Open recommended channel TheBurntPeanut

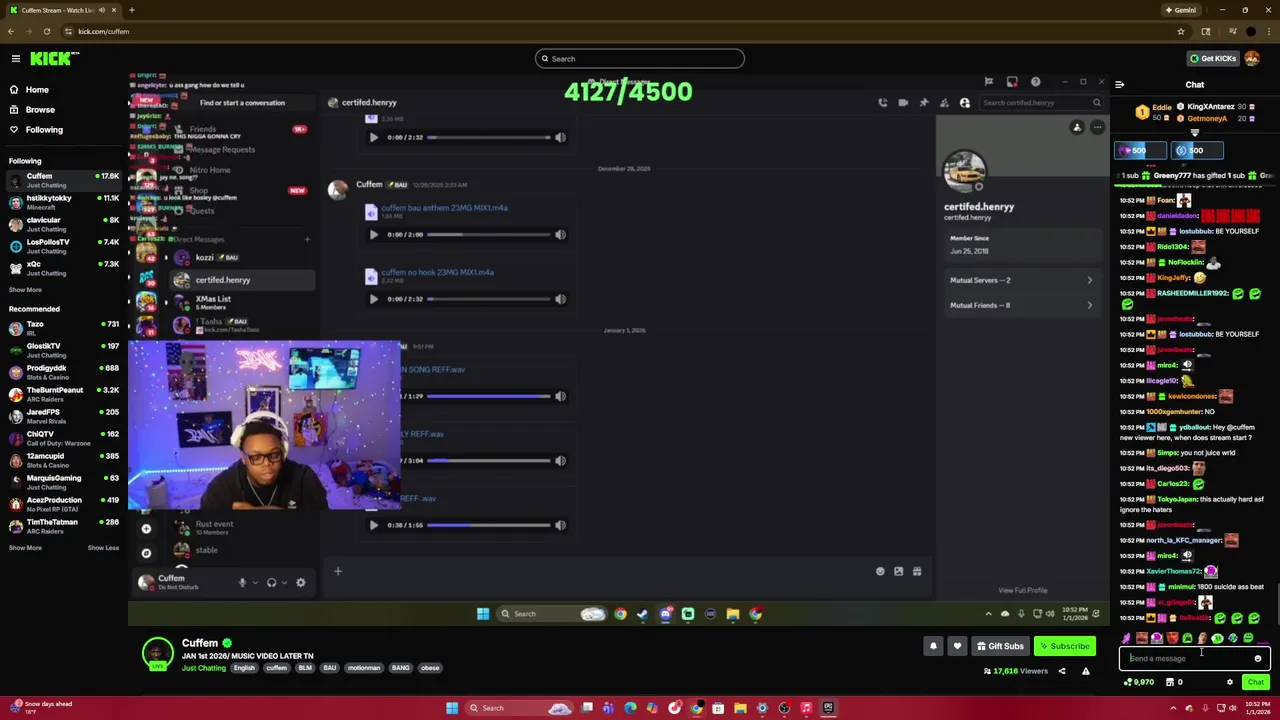(x=62, y=394)
